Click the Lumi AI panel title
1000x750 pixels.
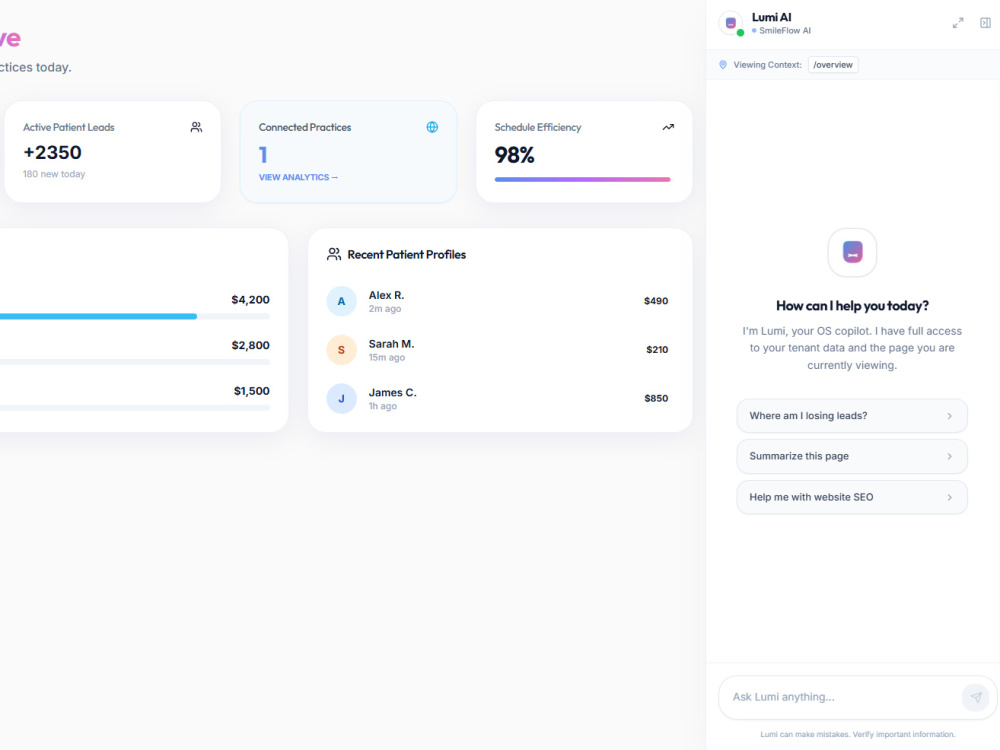(x=771, y=17)
